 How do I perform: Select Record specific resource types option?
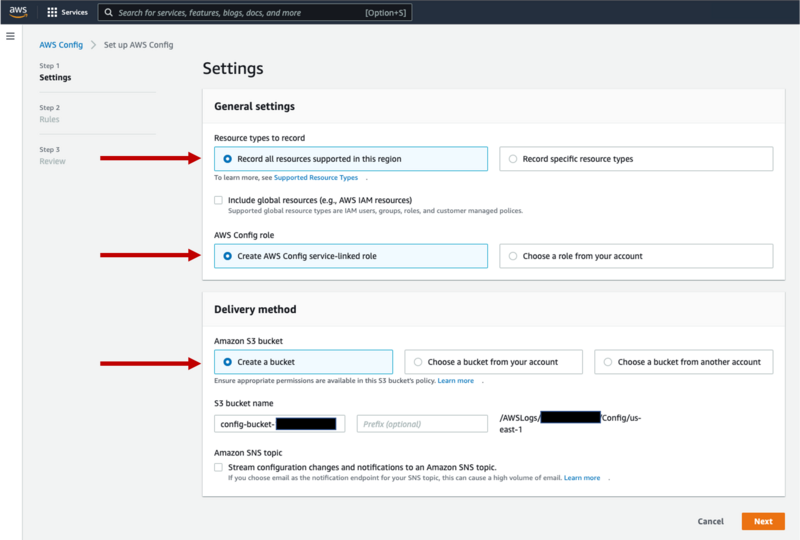pyautogui.click(x=636, y=159)
